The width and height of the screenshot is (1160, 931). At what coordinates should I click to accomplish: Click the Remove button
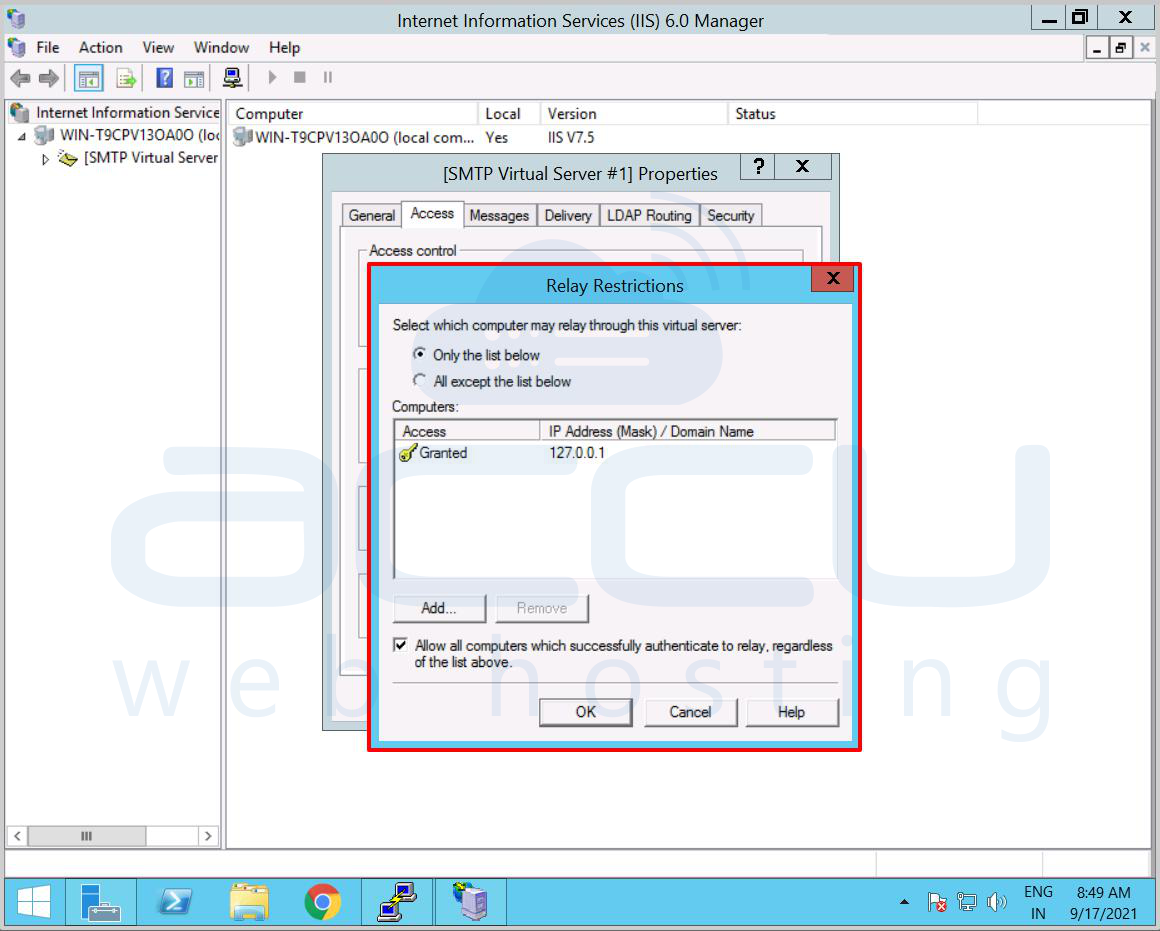pyautogui.click(x=542, y=608)
